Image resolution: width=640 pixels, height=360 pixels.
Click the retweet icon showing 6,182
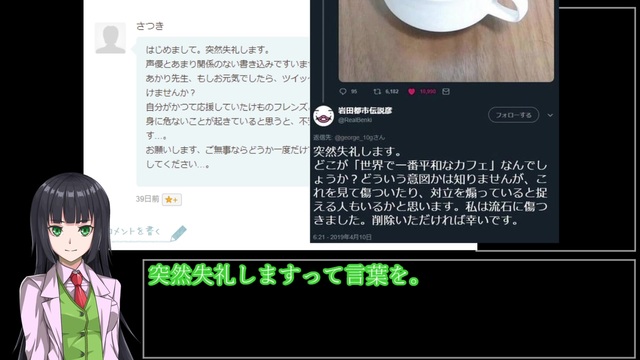point(378,91)
